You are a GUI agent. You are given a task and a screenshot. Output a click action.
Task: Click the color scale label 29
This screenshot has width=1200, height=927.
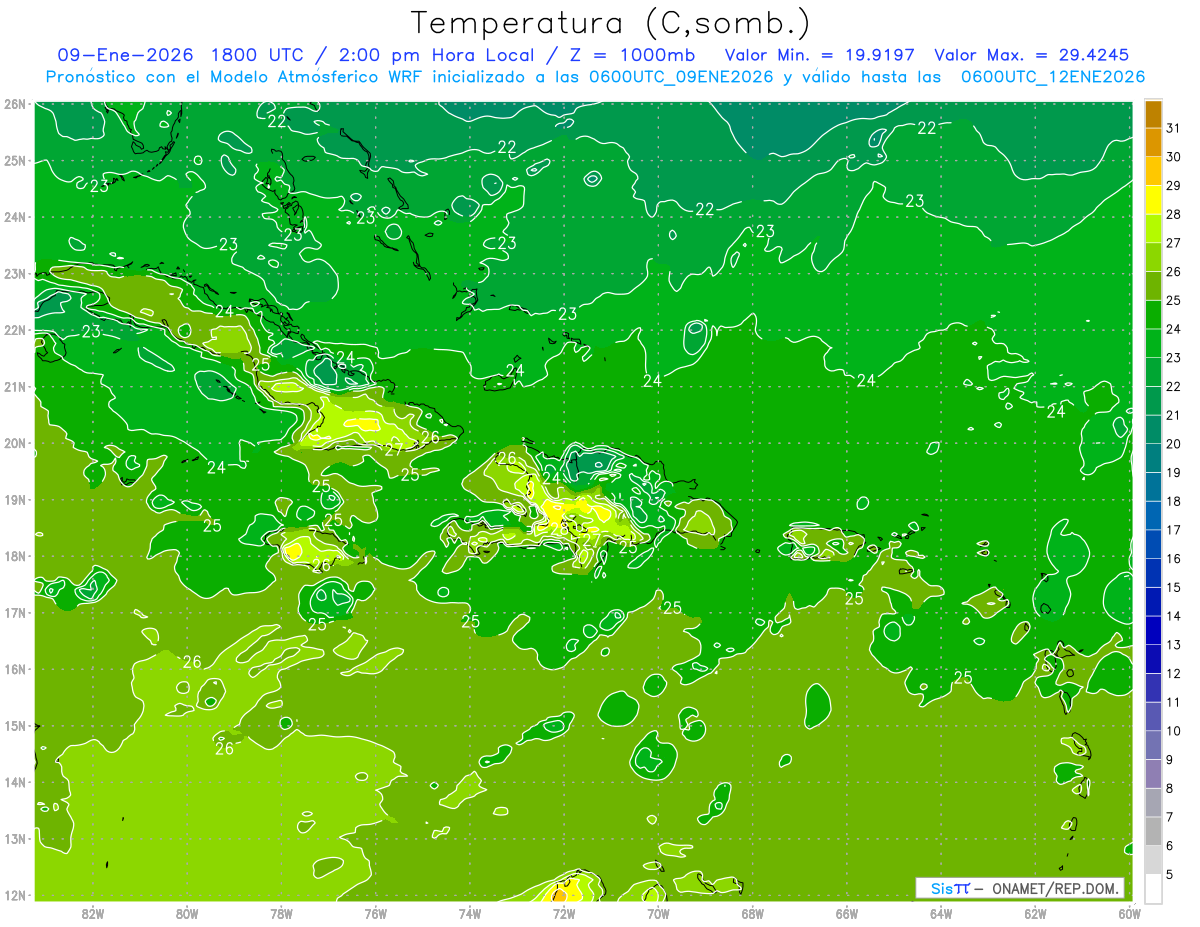(x=1173, y=186)
